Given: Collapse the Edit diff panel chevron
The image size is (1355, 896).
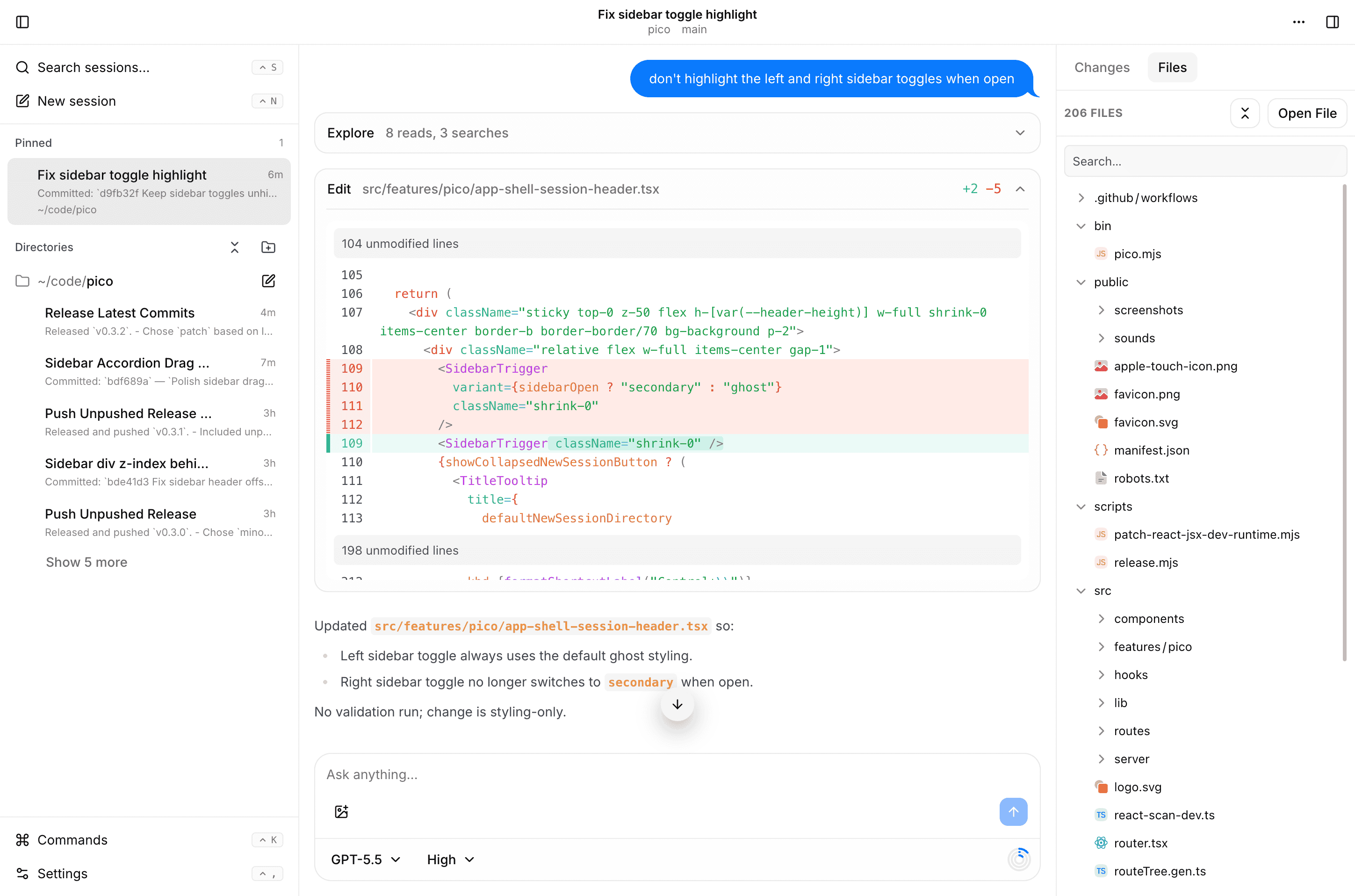Looking at the screenshot, I should tap(1020, 189).
